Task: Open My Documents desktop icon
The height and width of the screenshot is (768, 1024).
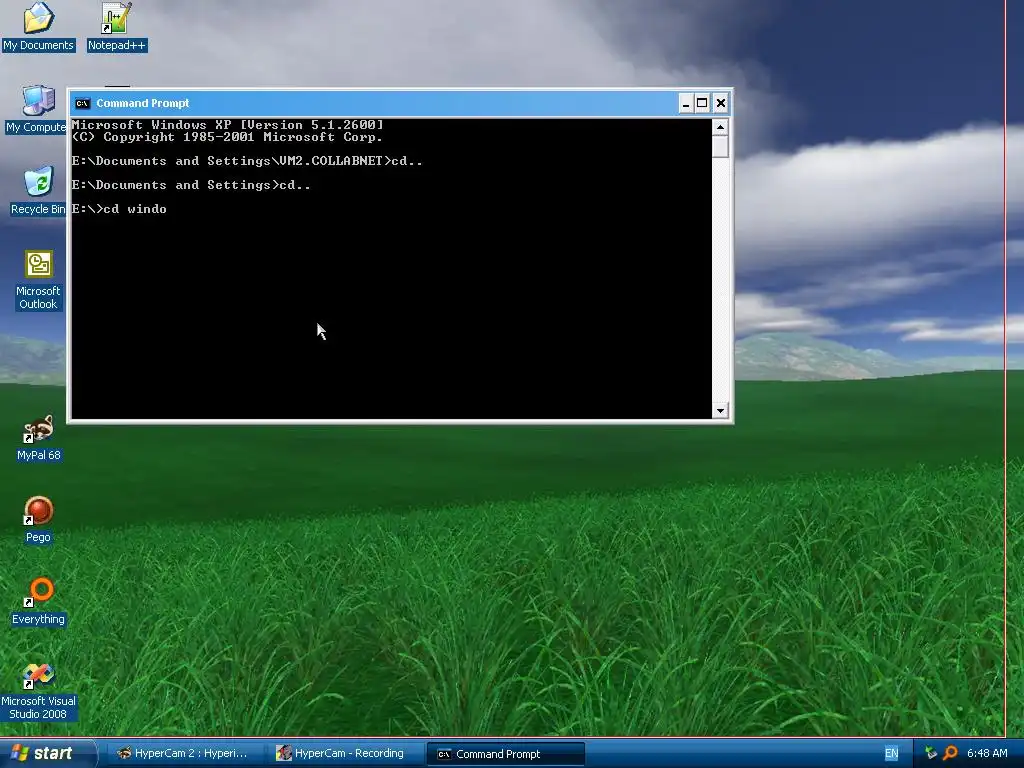Action: coord(39,26)
